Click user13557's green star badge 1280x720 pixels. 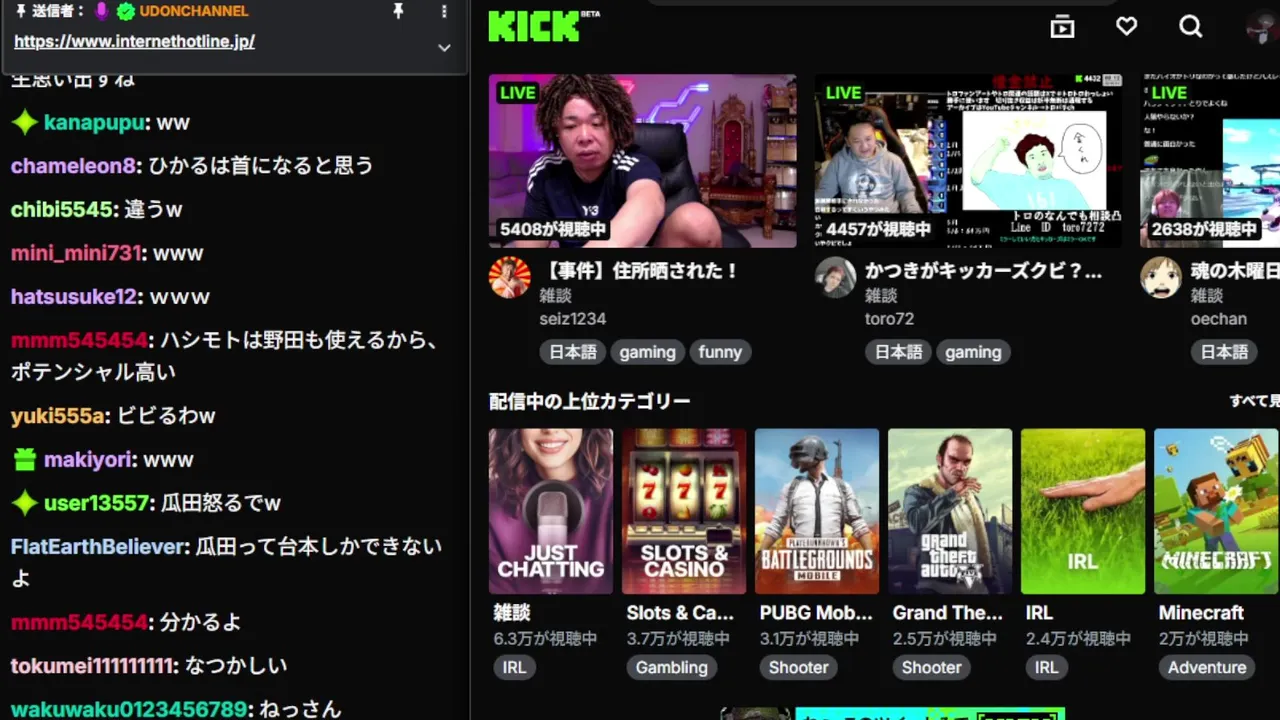[x=24, y=503]
